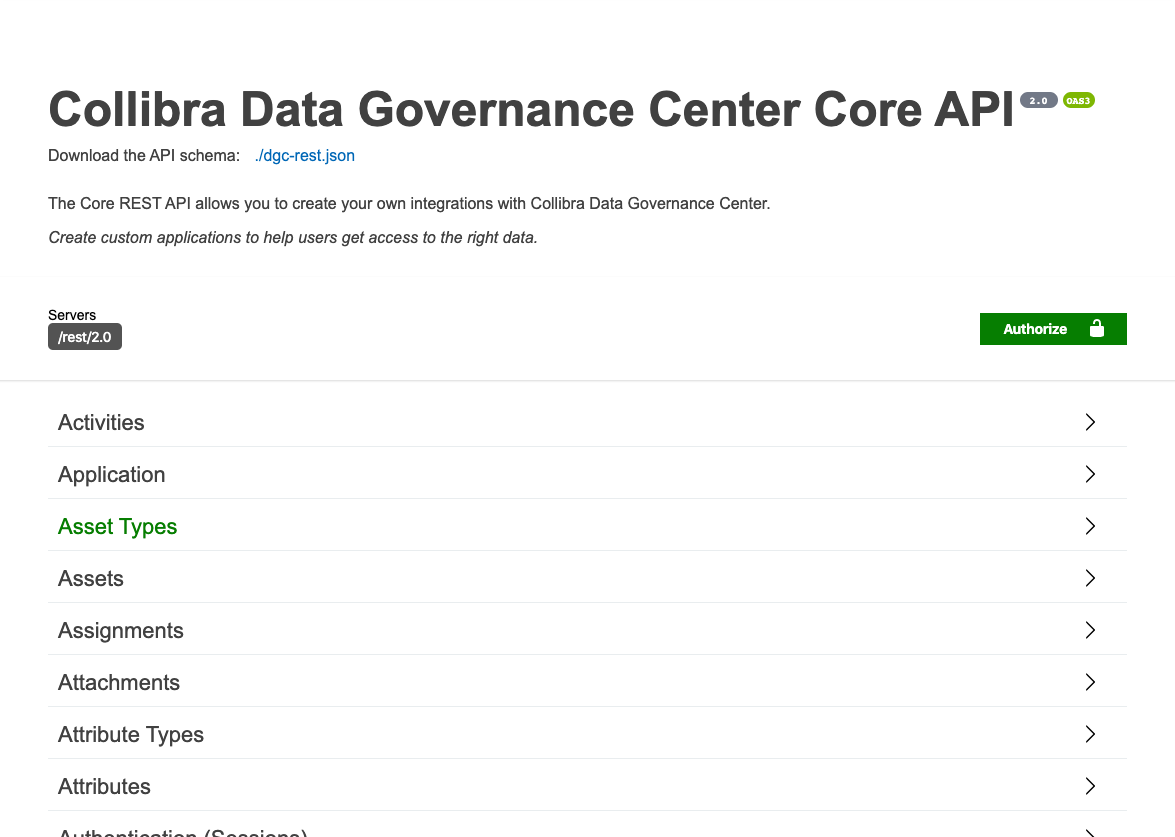Open the Asset Types API group
This screenshot has height=837, width=1175.
pos(118,526)
